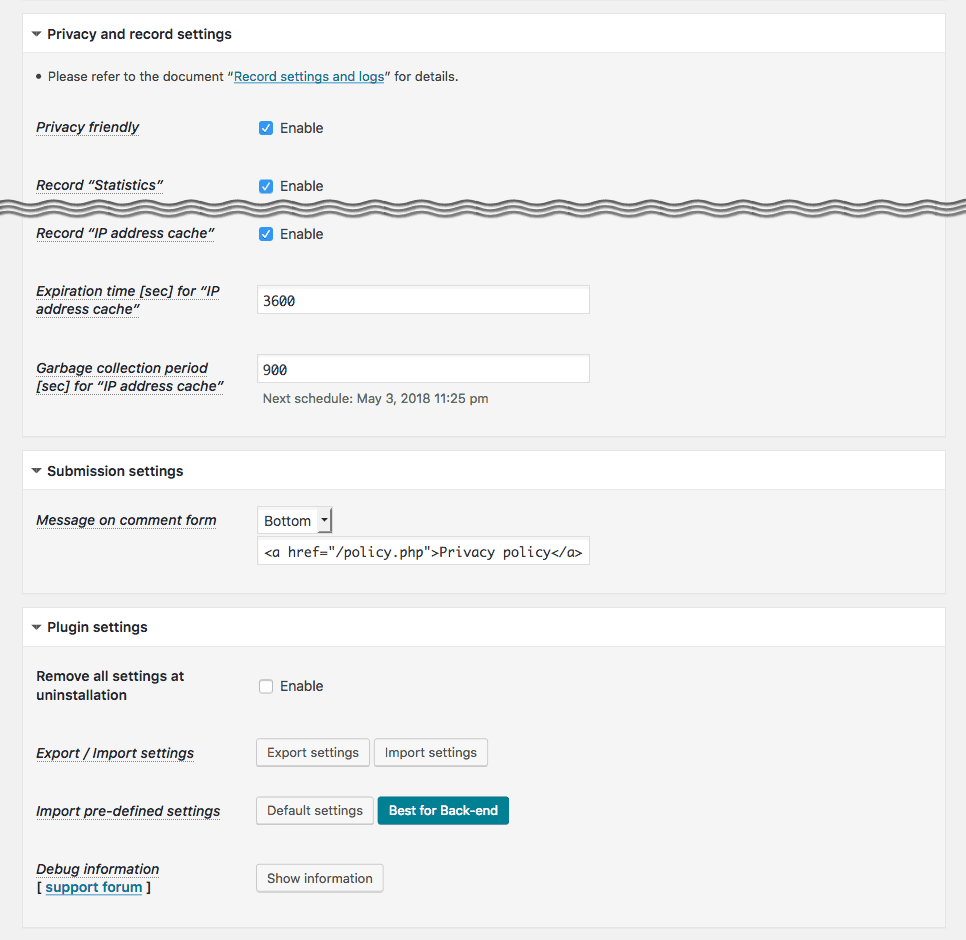
Task: Click the Expiration time input field
Action: (x=423, y=300)
